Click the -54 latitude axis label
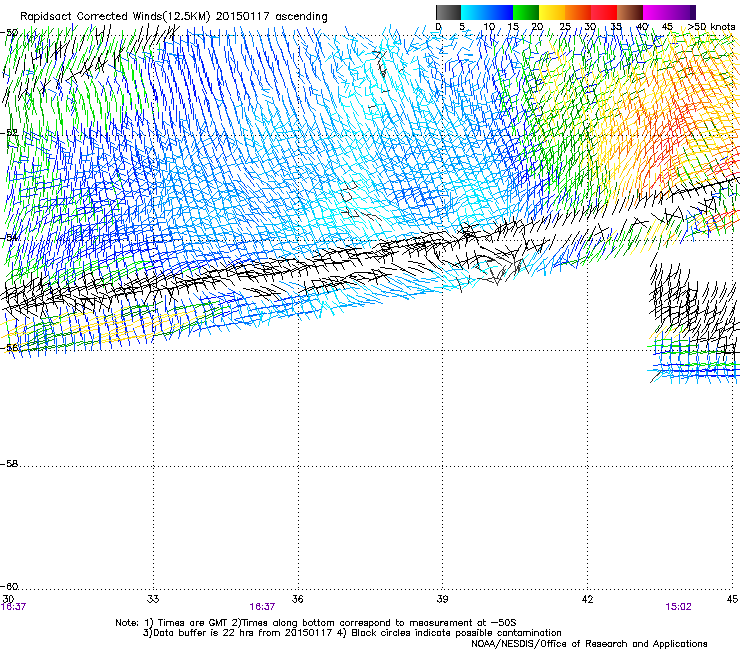The height and width of the screenshot is (650, 740). tap(9, 237)
